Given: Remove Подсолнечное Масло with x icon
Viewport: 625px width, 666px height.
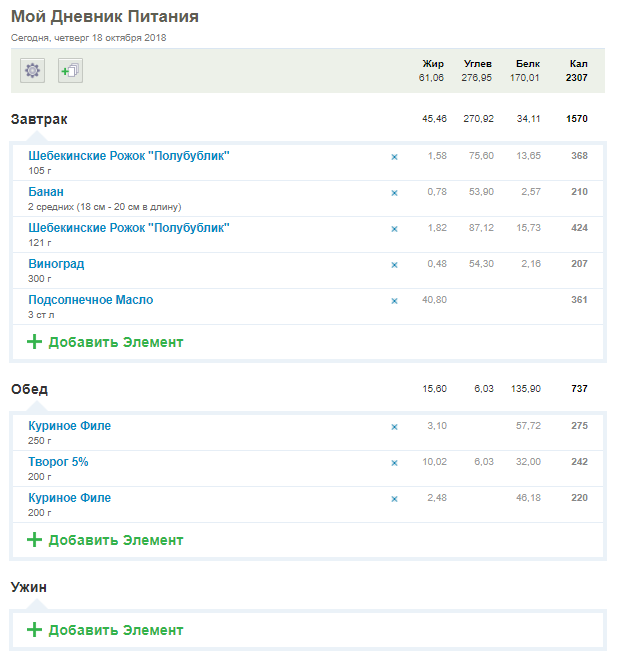Looking at the screenshot, I should point(394,301).
